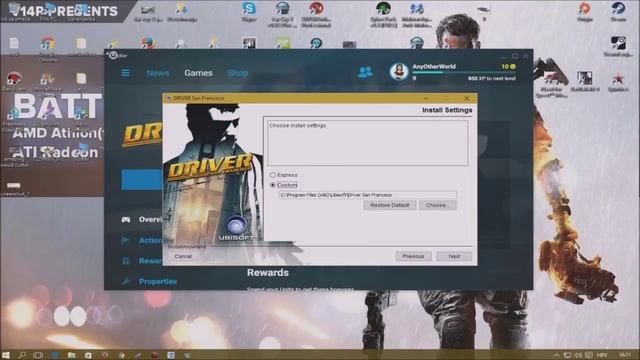Open the Skype desktop shortcut

(x=249, y=11)
